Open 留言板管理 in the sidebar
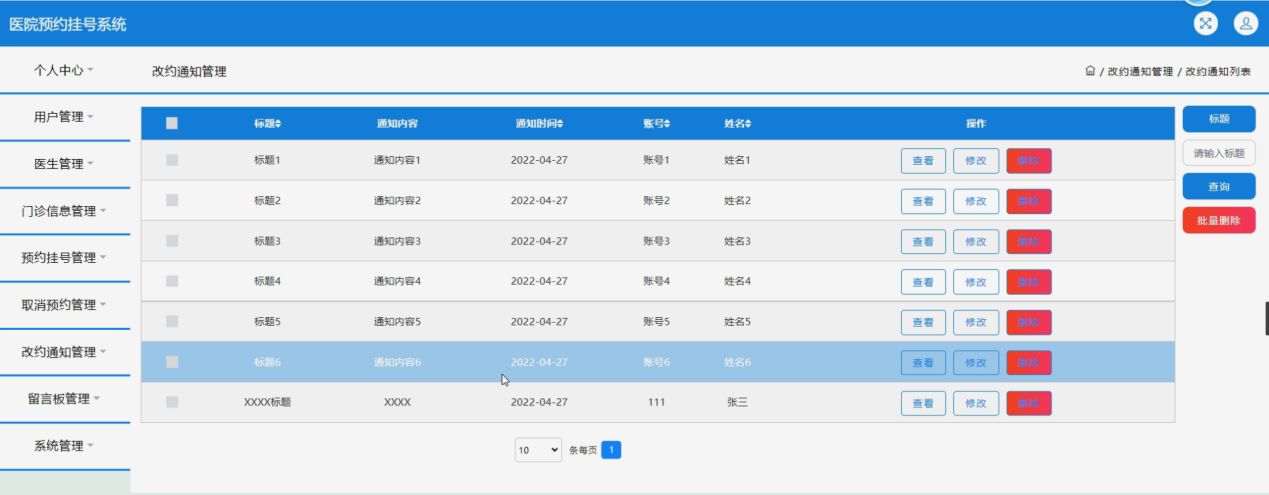Image resolution: width=1269 pixels, height=495 pixels. coord(65,399)
